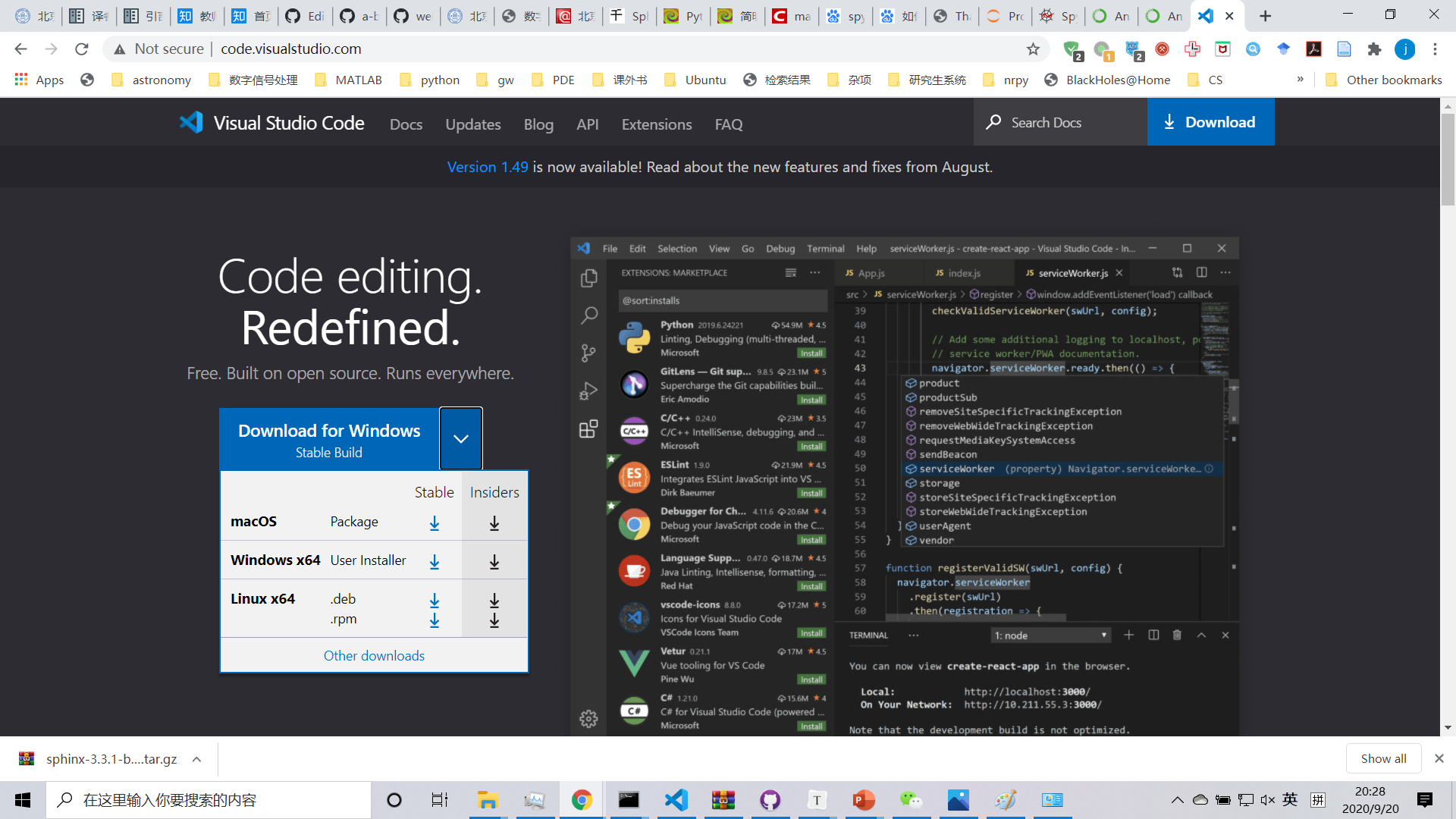
Task: Click the Visual Studio Code logo icon
Action: point(191,123)
